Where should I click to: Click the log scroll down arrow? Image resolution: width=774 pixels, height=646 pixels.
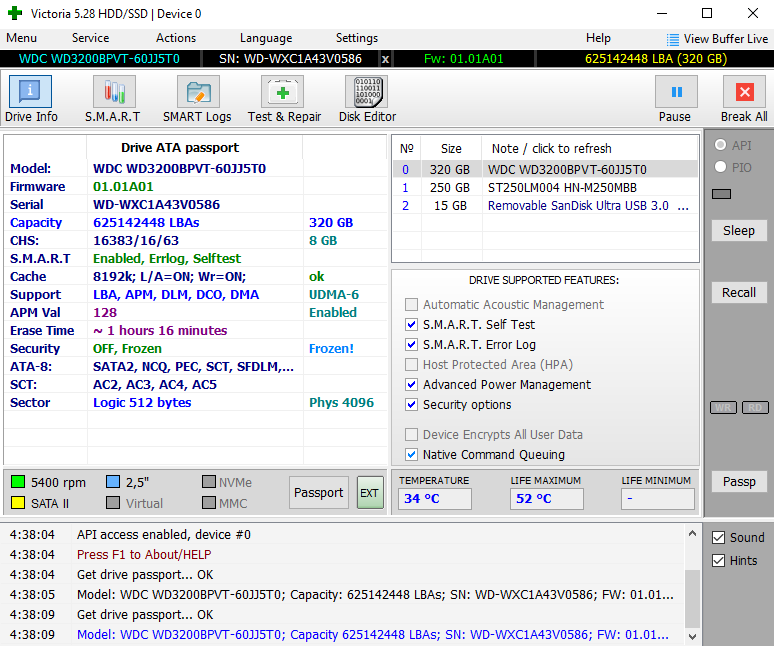click(x=693, y=637)
